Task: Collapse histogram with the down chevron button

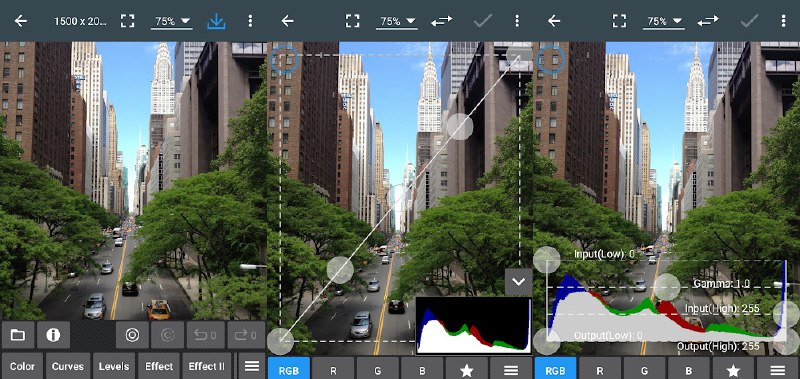Action: pyautogui.click(x=518, y=282)
